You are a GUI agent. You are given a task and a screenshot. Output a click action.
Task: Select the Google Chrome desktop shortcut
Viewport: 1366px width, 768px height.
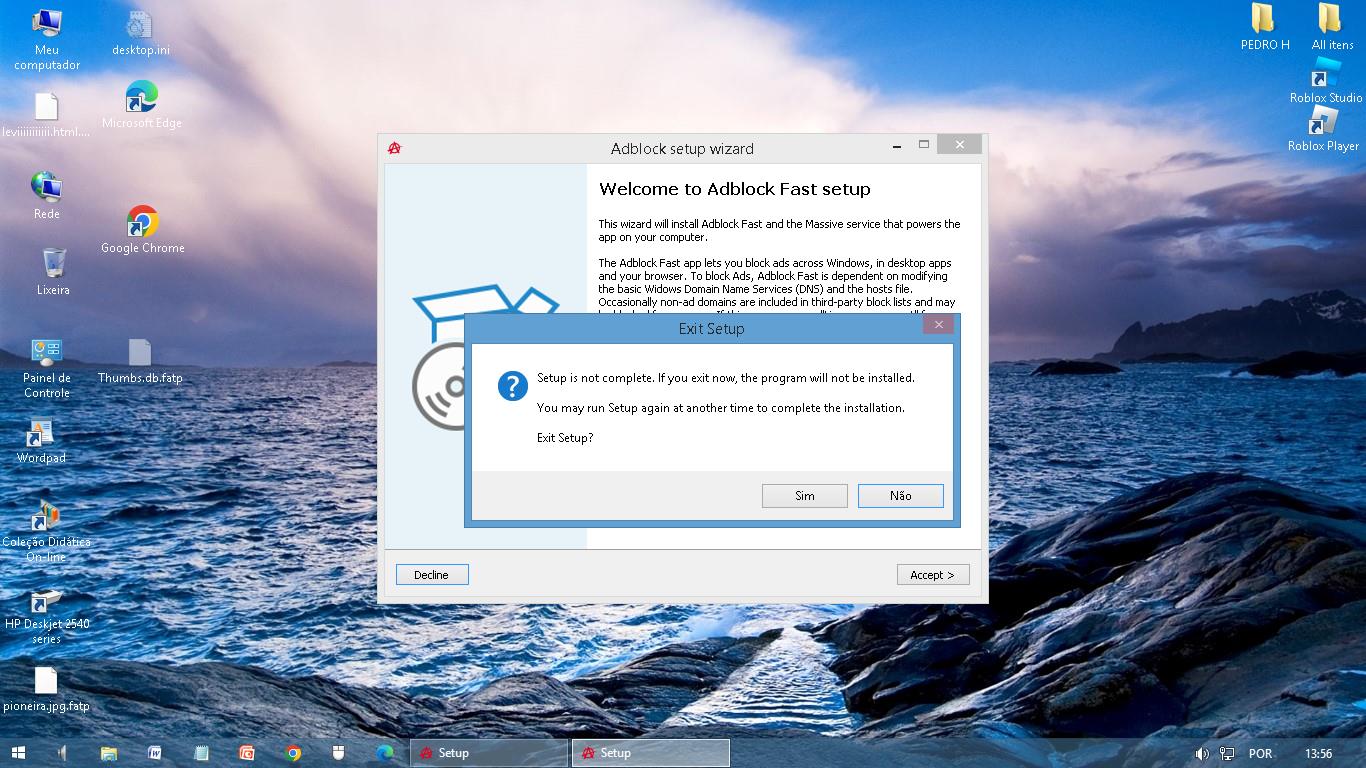tap(143, 222)
